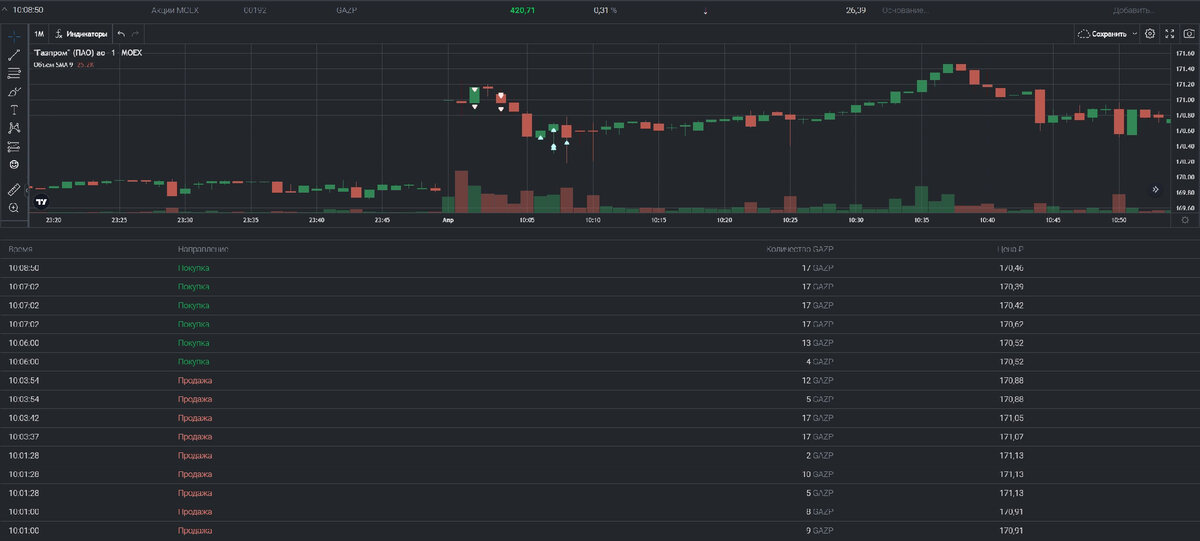Expand the dropdown arrow next to Сохранить

point(1136,33)
